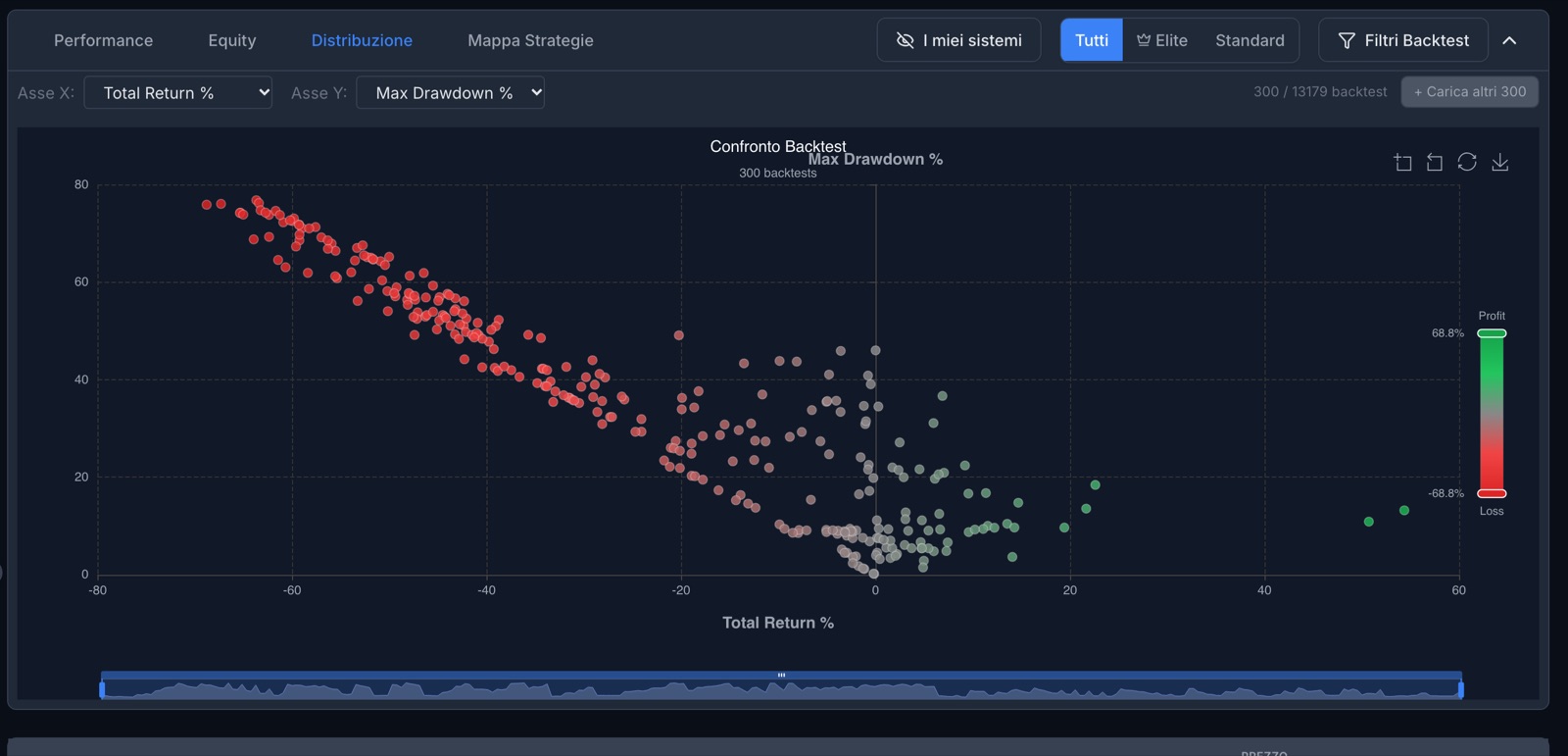Screen dimensions: 1568x756
Task: Click the "Profit" legend label
Action: [1492, 316]
